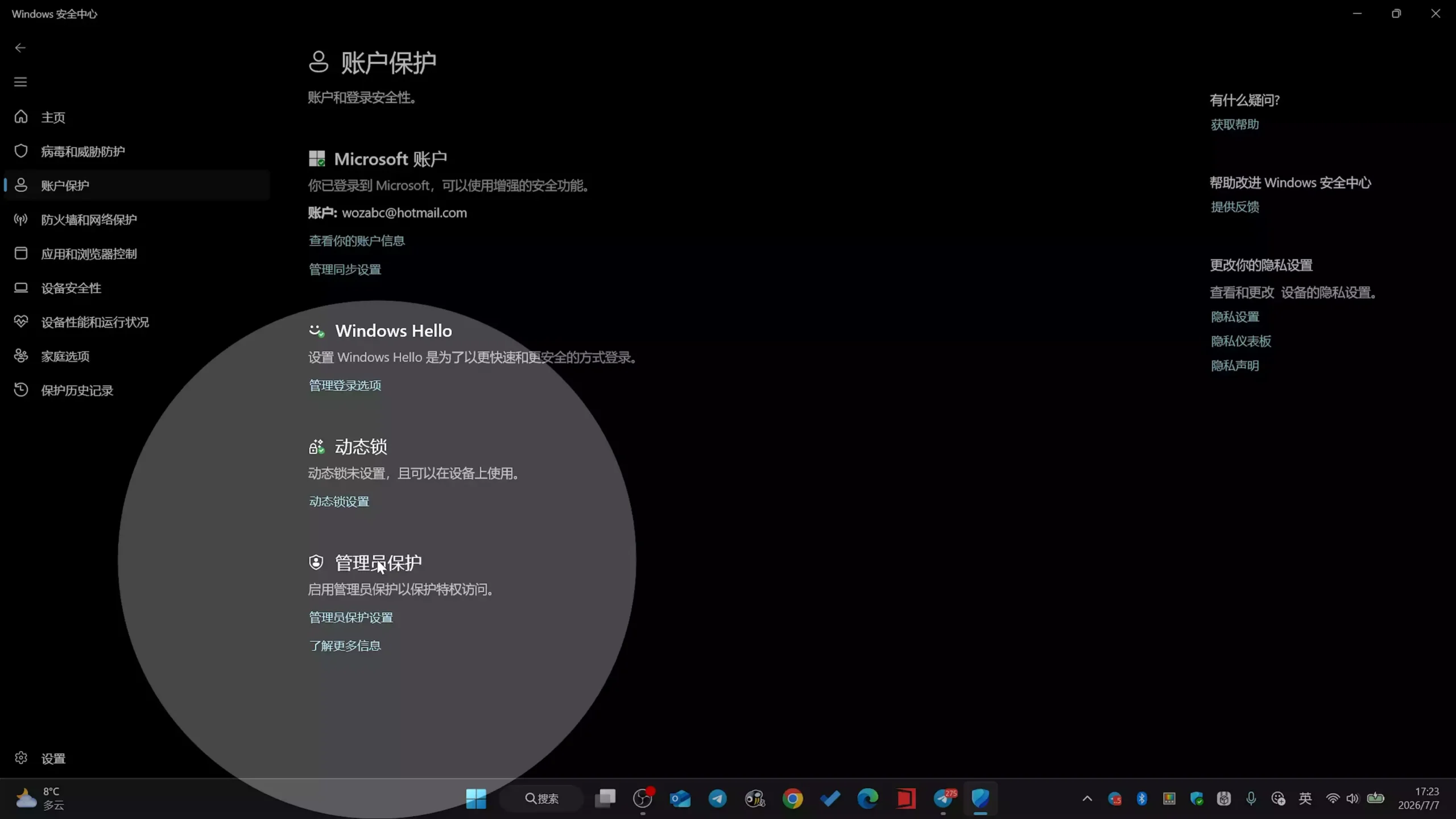The width and height of the screenshot is (1456, 819).
Task: Click 获取帮助 link
Action: coord(1235,125)
